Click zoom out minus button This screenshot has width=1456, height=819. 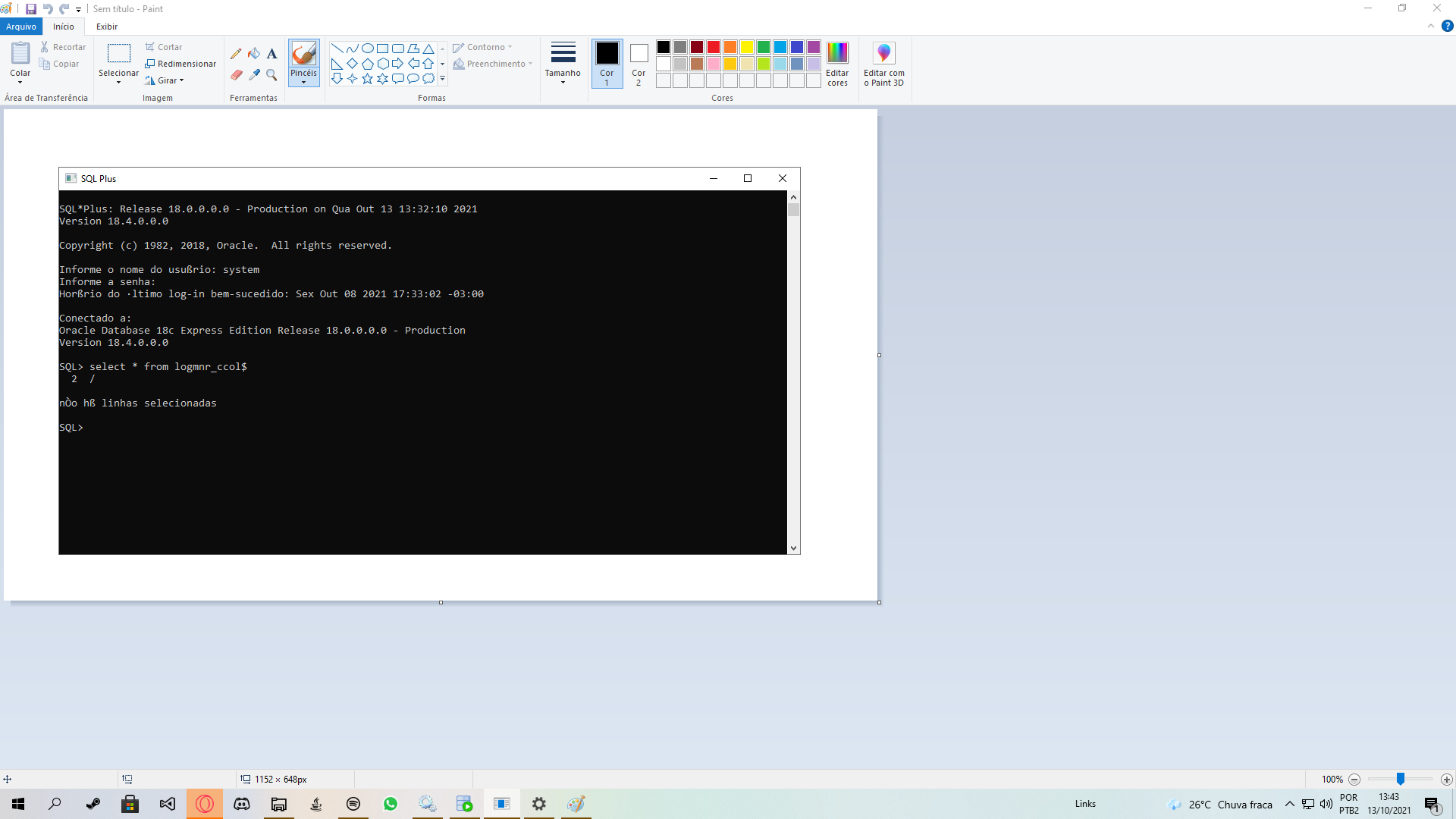coord(1354,780)
